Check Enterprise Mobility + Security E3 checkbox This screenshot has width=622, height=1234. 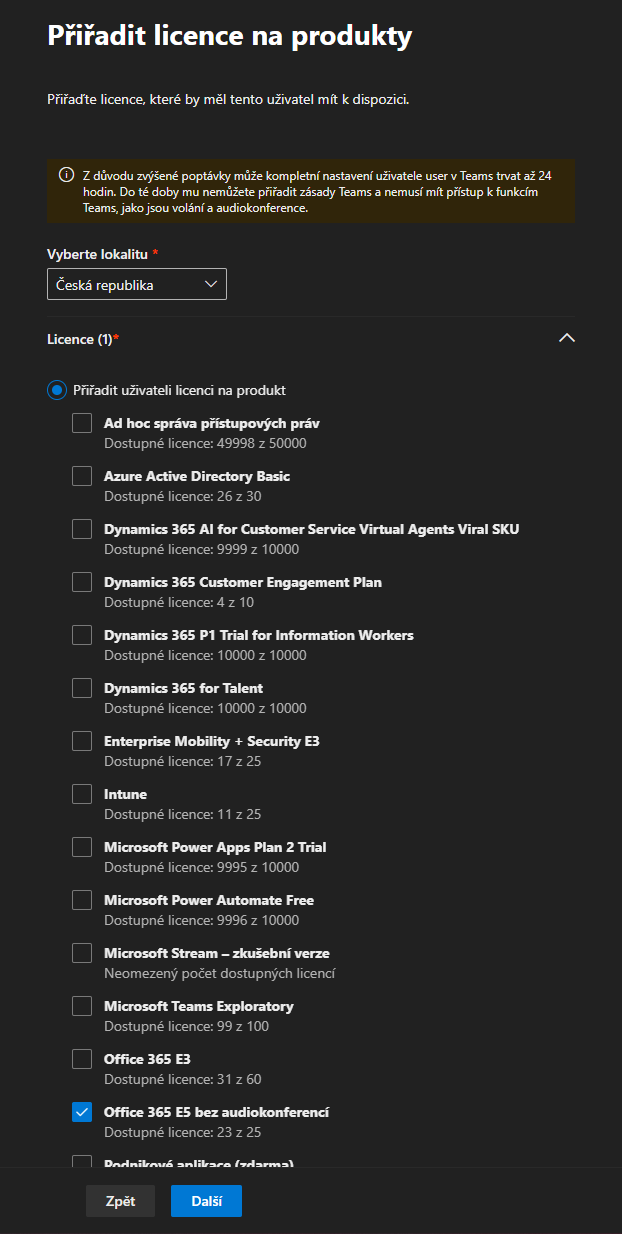coord(82,741)
